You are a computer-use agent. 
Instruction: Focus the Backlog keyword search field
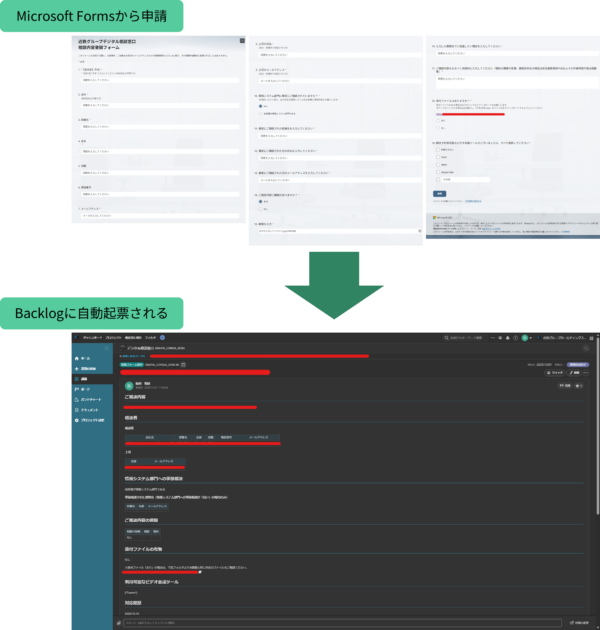coord(465,338)
